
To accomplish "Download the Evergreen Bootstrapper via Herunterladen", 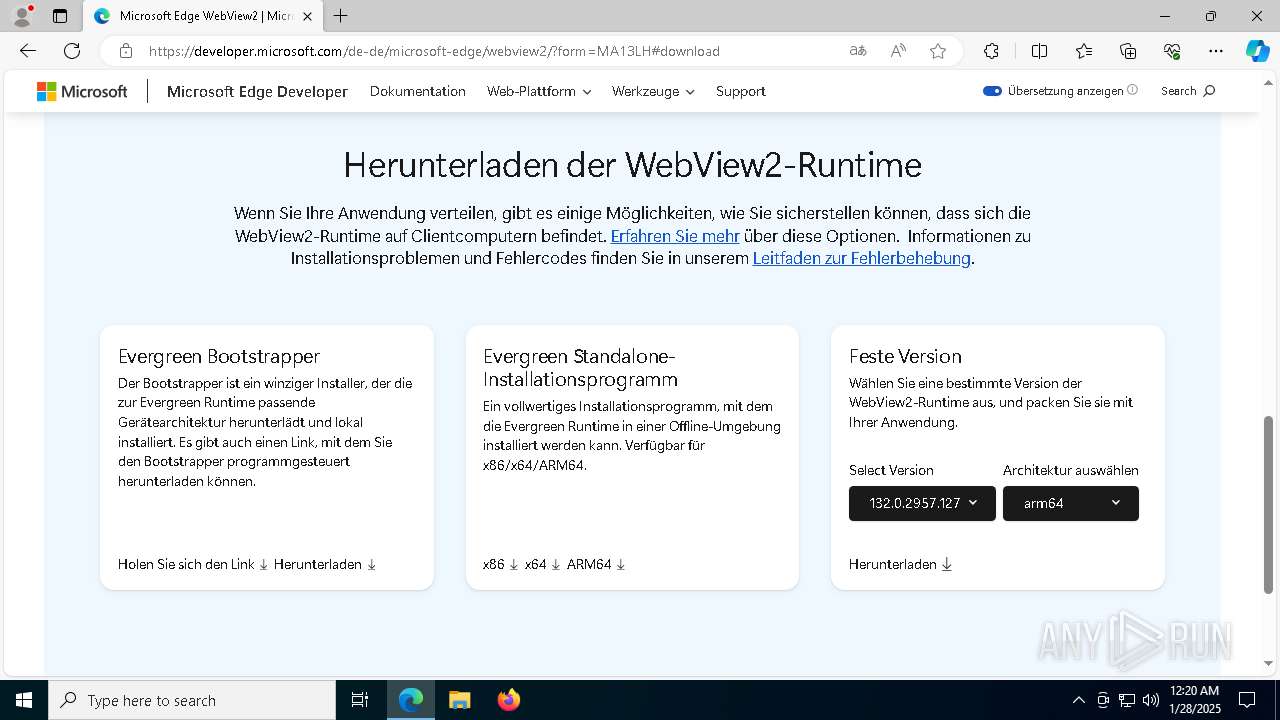I will (325, 564).
